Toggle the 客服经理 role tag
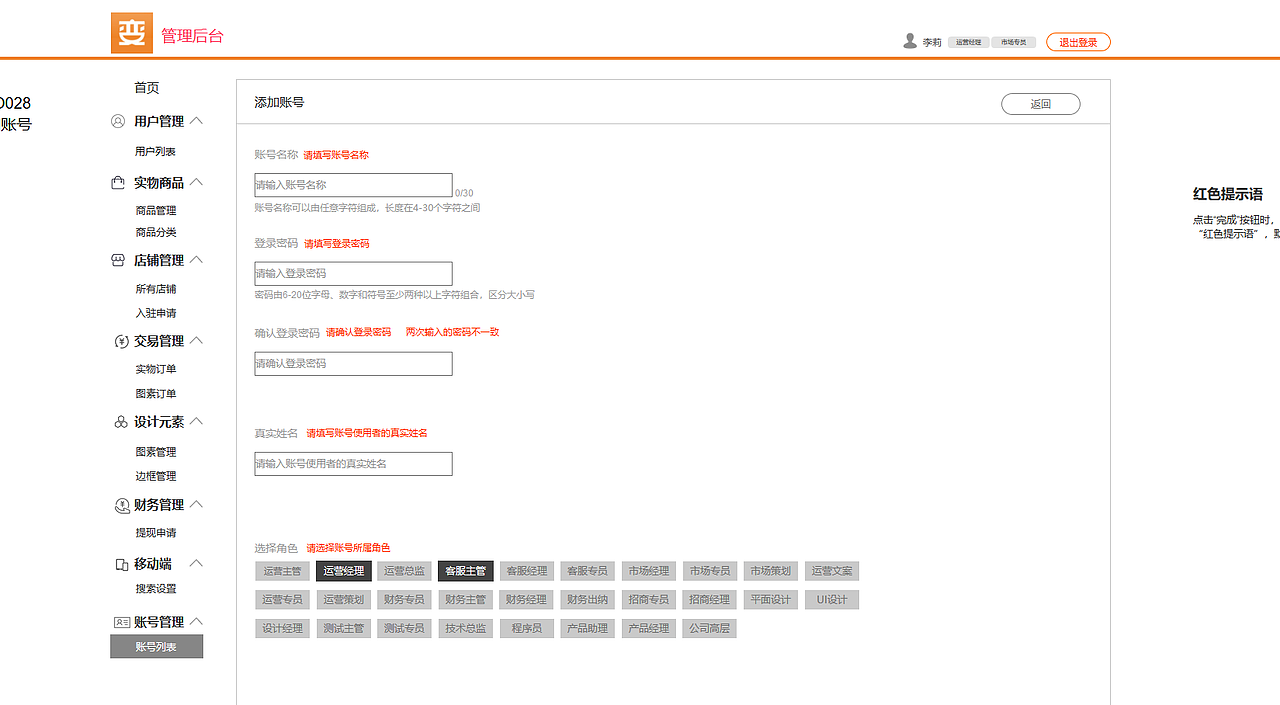This screenshot has height=705, width=1280. pos(527,571)
